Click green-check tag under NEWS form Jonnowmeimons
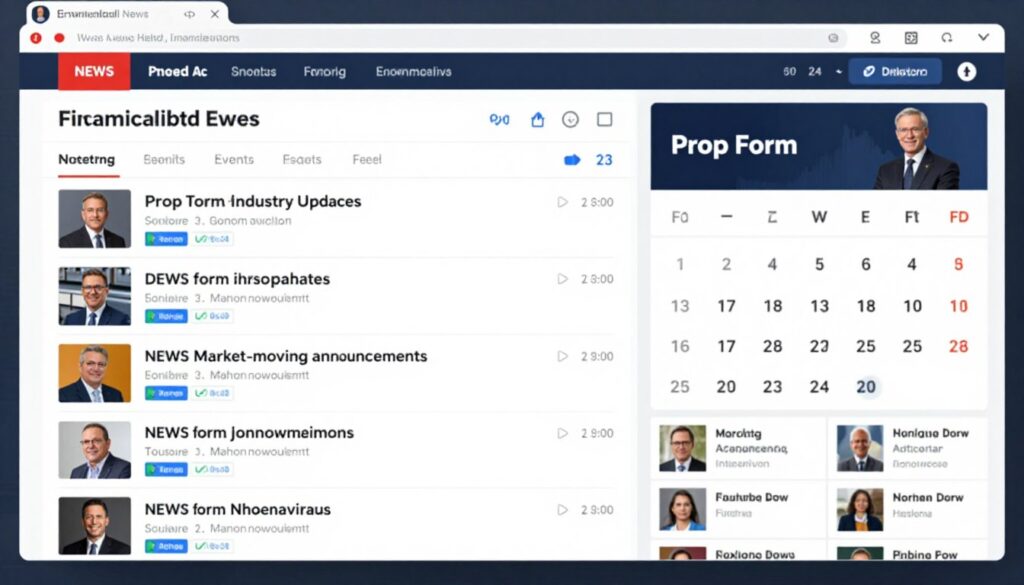 212,469
